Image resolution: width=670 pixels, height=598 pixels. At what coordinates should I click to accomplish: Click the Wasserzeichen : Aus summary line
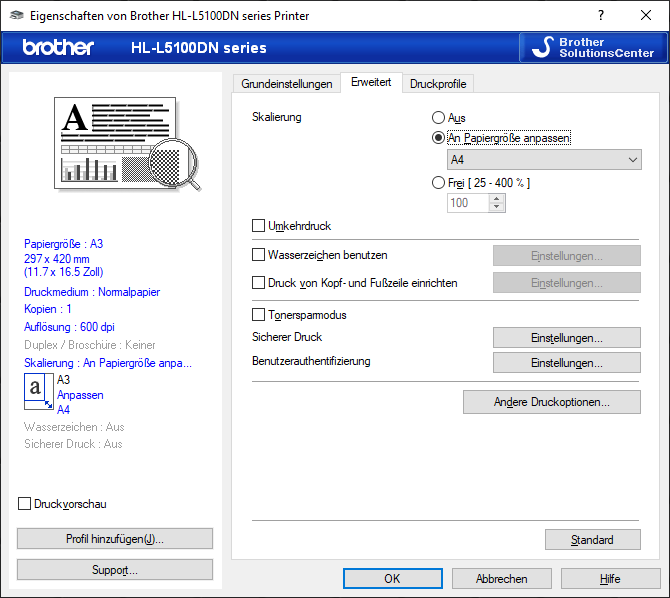(x=74, y=427)
